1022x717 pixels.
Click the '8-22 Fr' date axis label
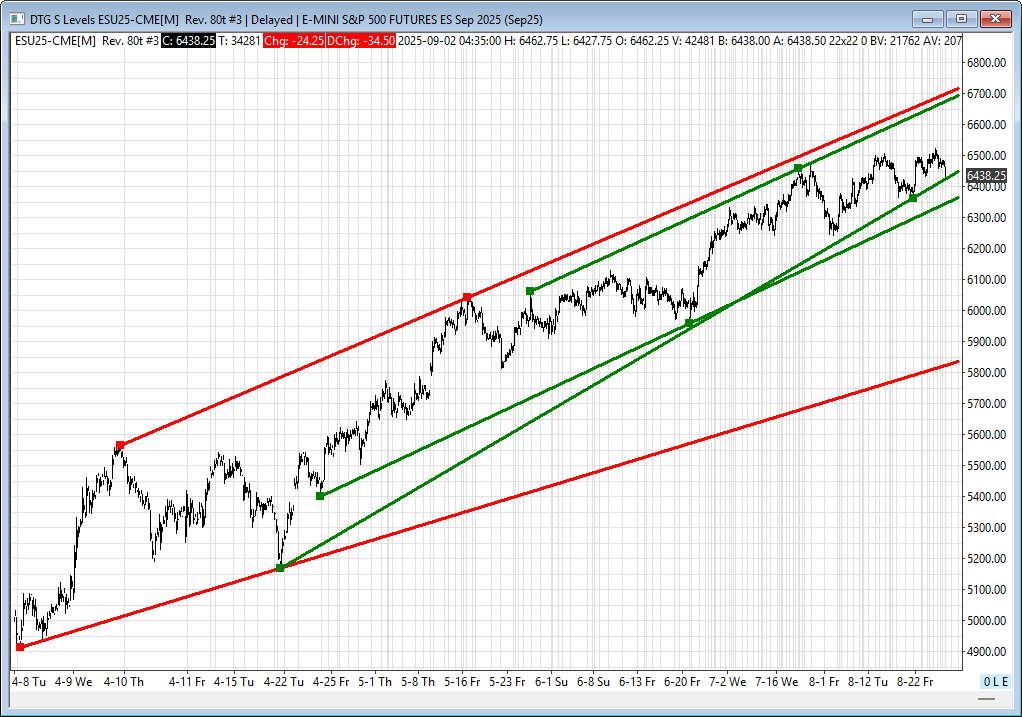tap(915, 682)
